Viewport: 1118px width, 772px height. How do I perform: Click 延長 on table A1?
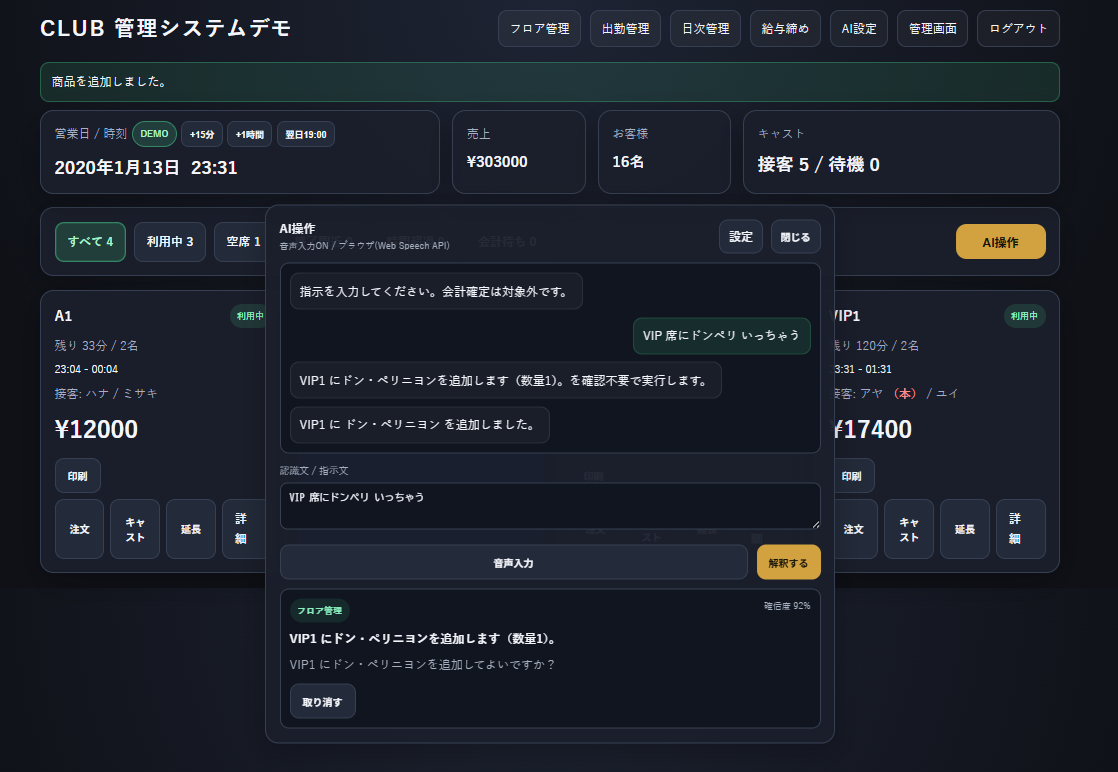(x=190, y=529)
